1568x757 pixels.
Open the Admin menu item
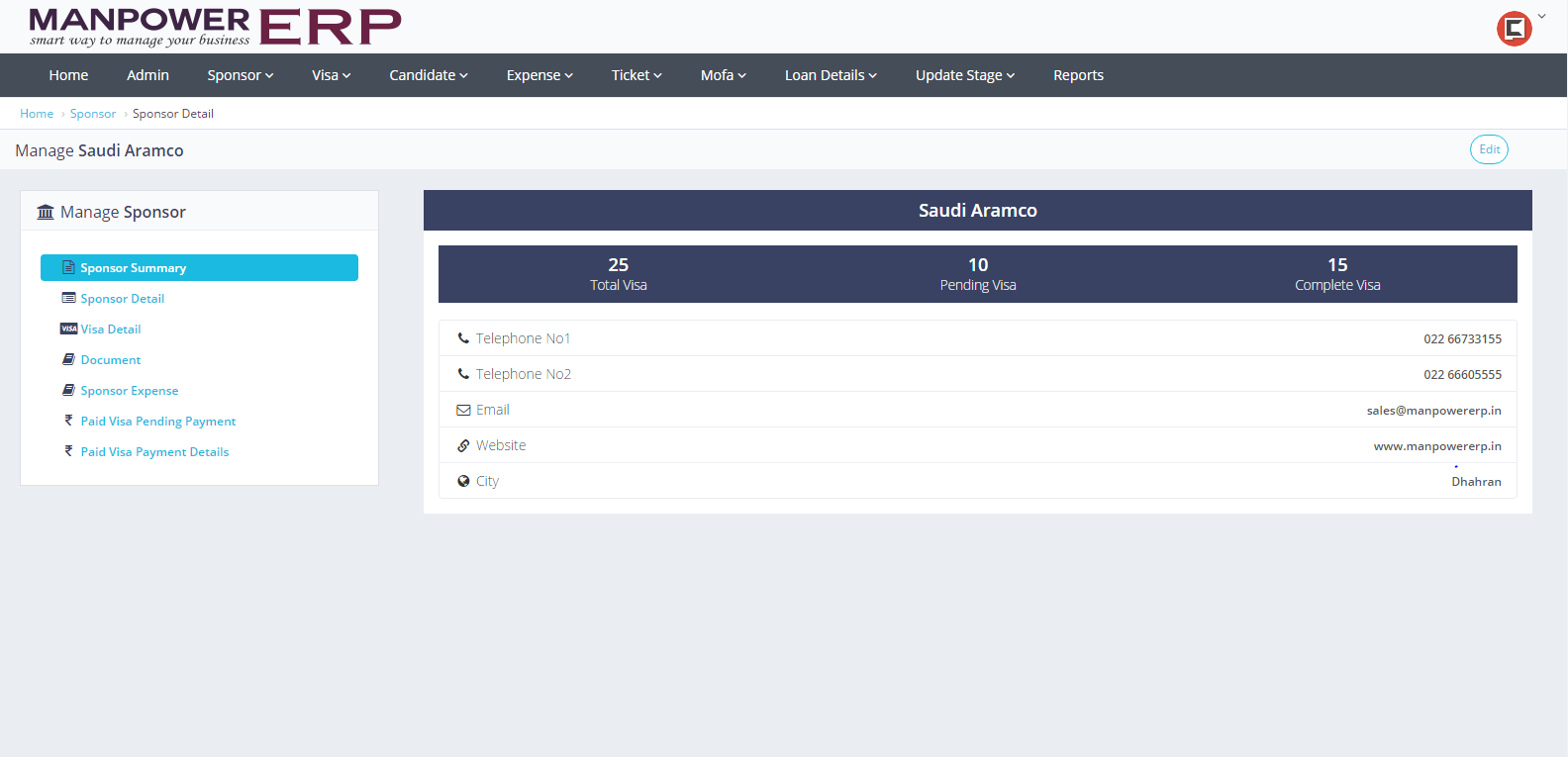[x=147, y=75]
